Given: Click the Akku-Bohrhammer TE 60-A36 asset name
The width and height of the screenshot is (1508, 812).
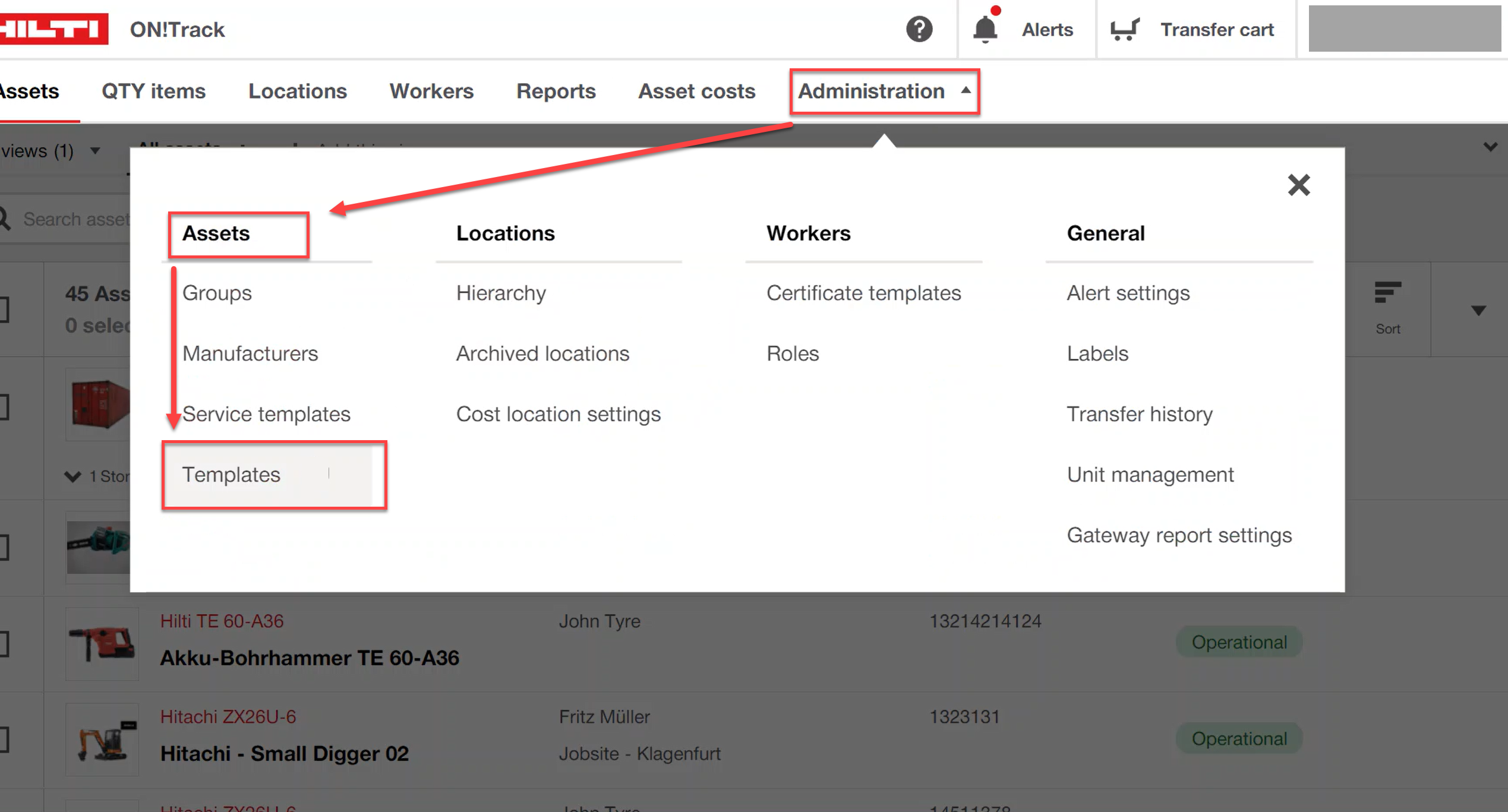Looking at the screenshot, I should [x=310, y=658].
